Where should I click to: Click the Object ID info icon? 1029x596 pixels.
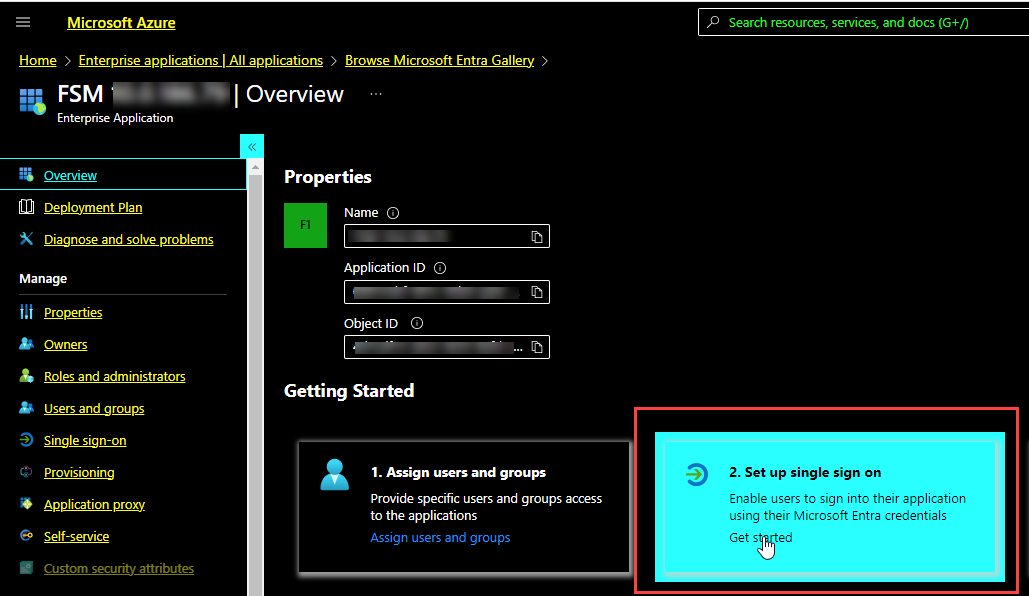pos(417,323)
